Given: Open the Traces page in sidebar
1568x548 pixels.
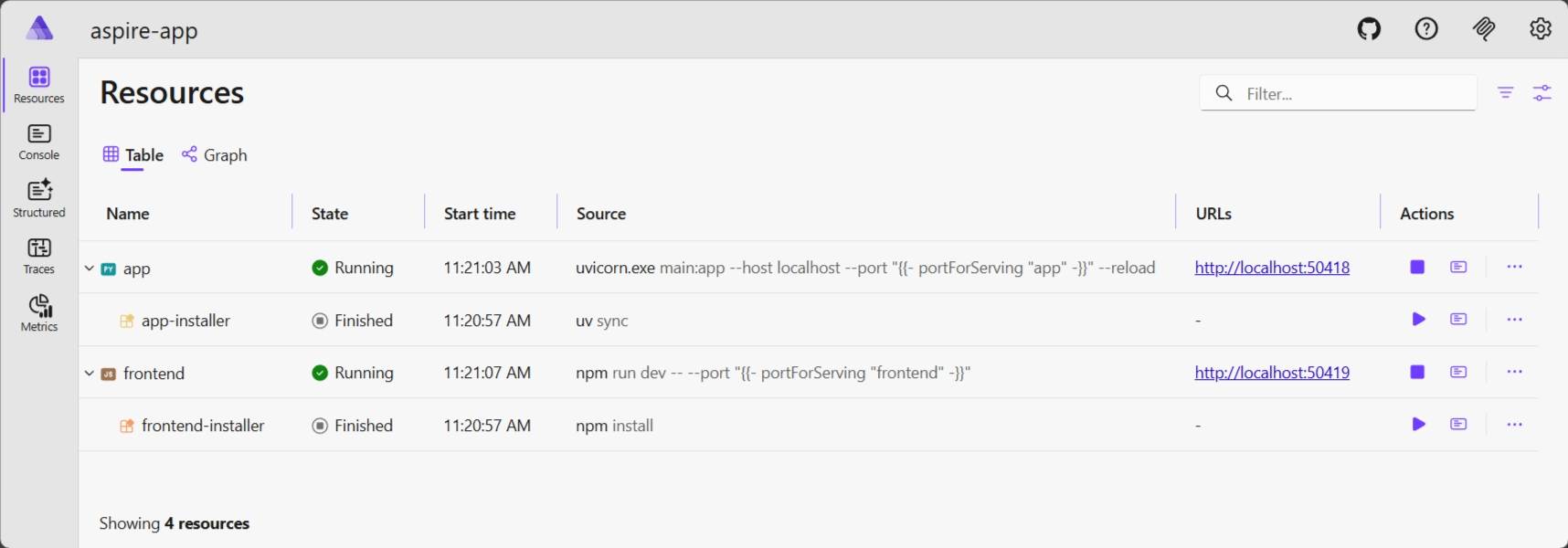Looking at the screenshot, I should point(39,256).
